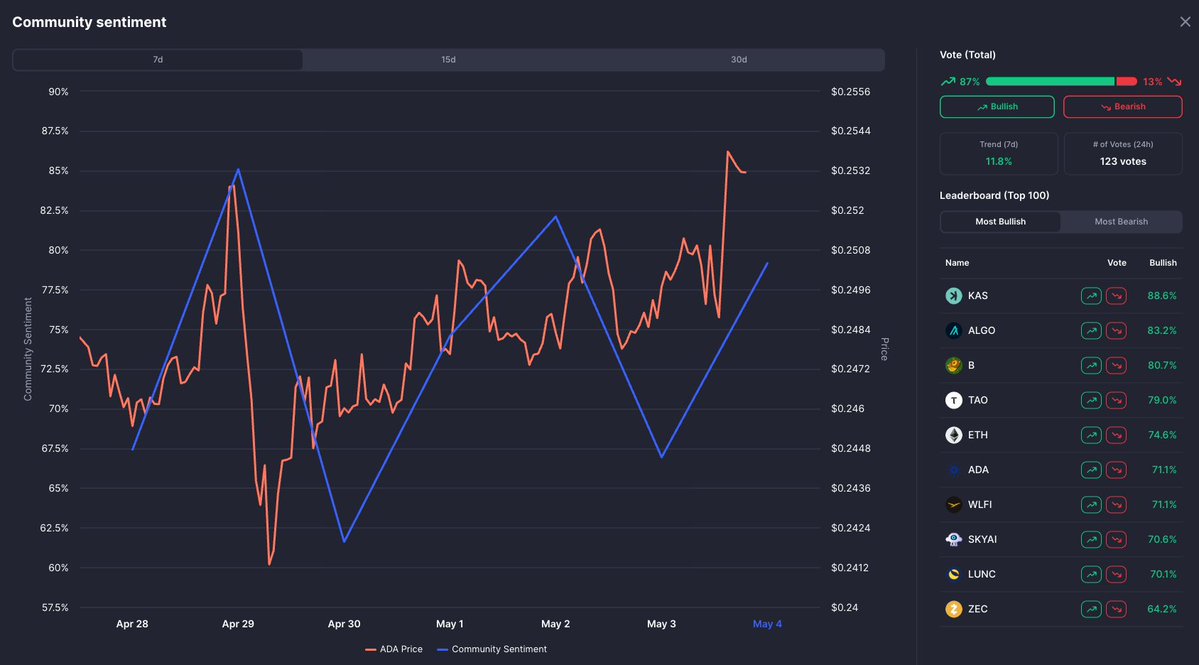The height and width of the screenshot is (665, 1199).
Task: Switch to the 30d time range
Action: 739,60
